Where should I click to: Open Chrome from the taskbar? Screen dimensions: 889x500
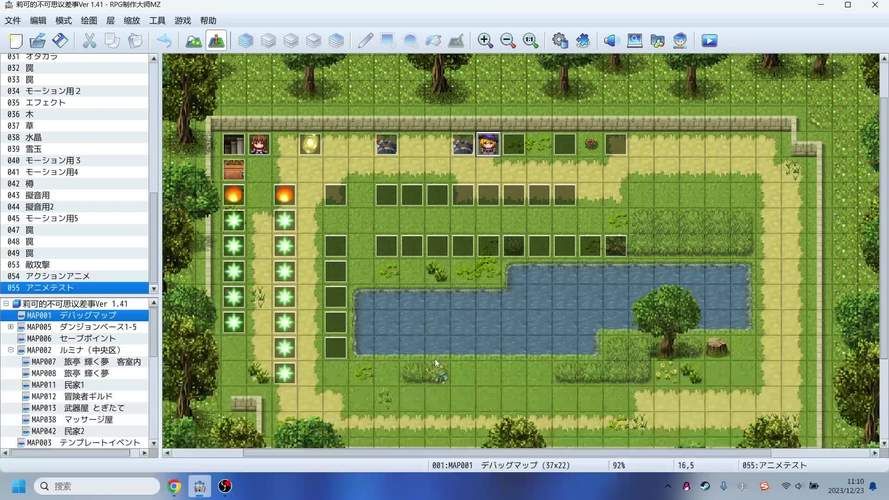point(174,486)
